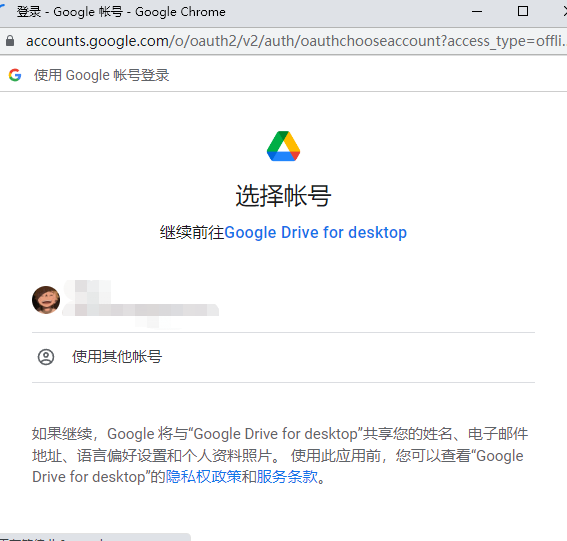Click the 使用 Google 帐号登录 header text

[x=102, y=75]
